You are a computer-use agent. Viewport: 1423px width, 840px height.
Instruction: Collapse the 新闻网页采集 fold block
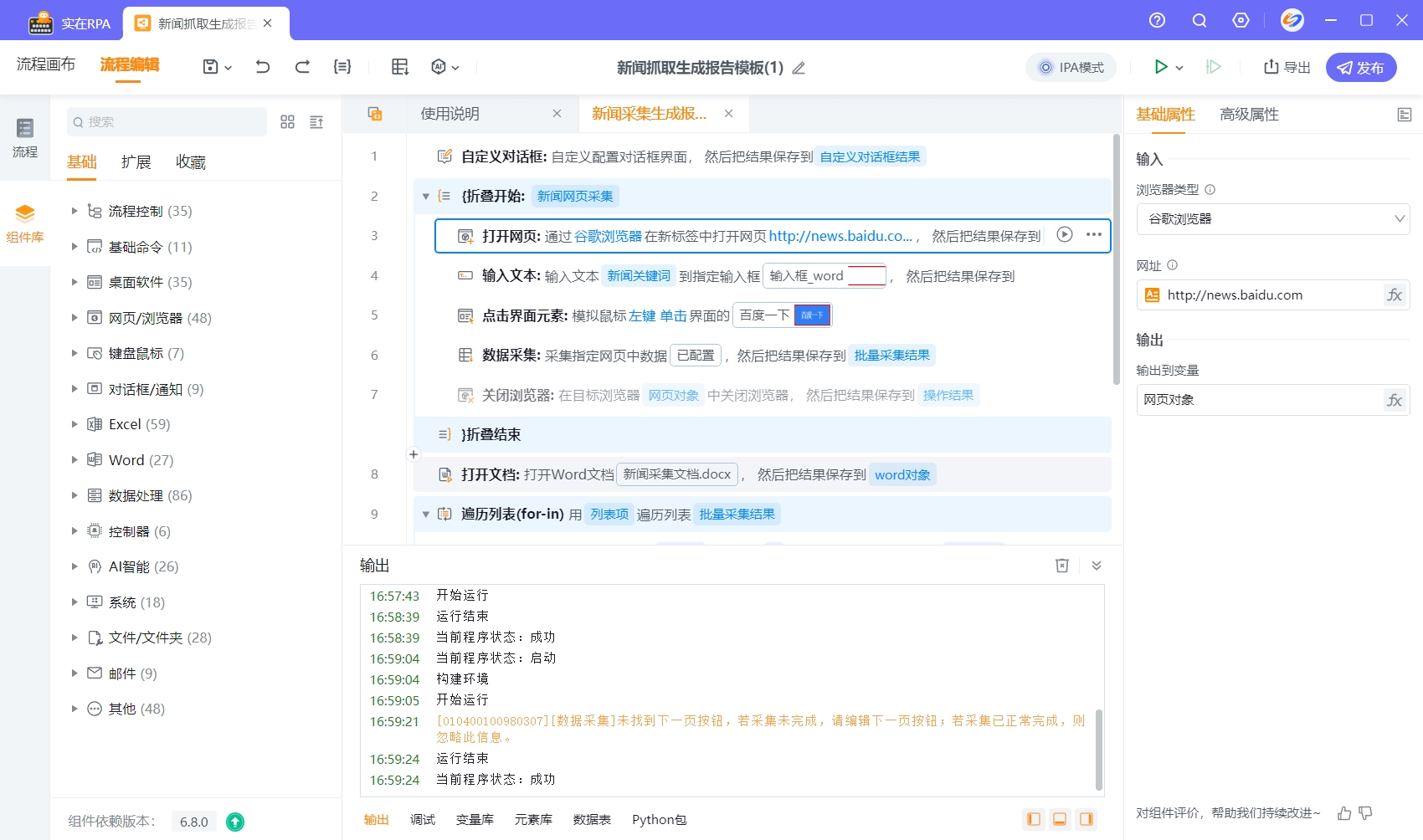426,197
